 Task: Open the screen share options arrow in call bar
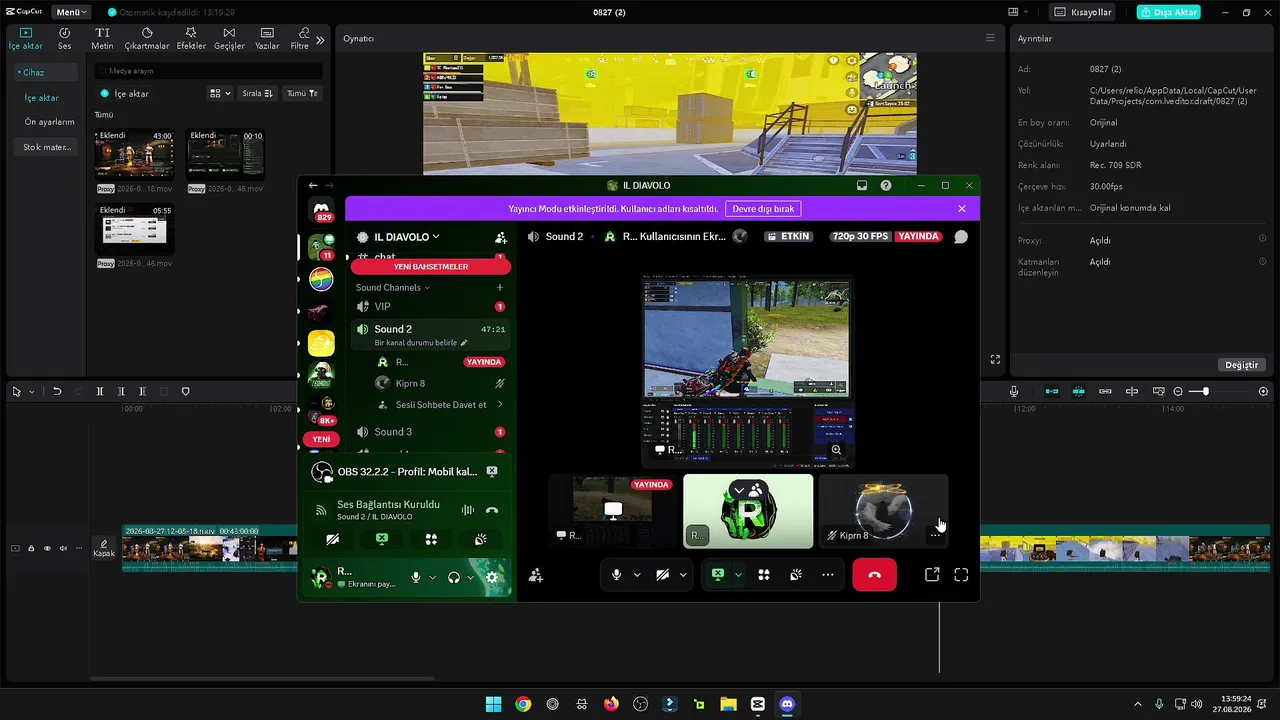point(738,575)
